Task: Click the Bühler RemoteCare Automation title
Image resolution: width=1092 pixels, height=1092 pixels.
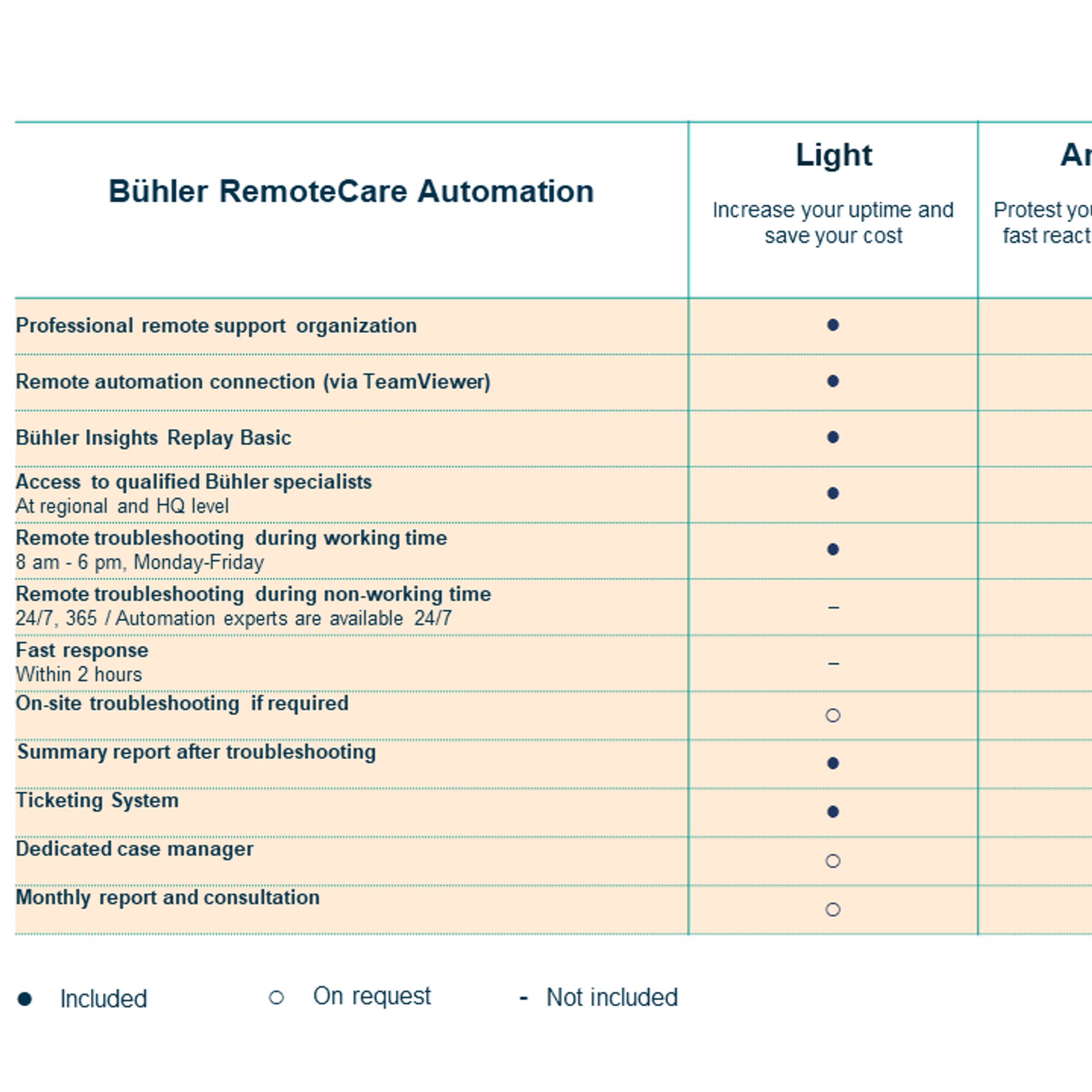Action: tap(351, 191)
